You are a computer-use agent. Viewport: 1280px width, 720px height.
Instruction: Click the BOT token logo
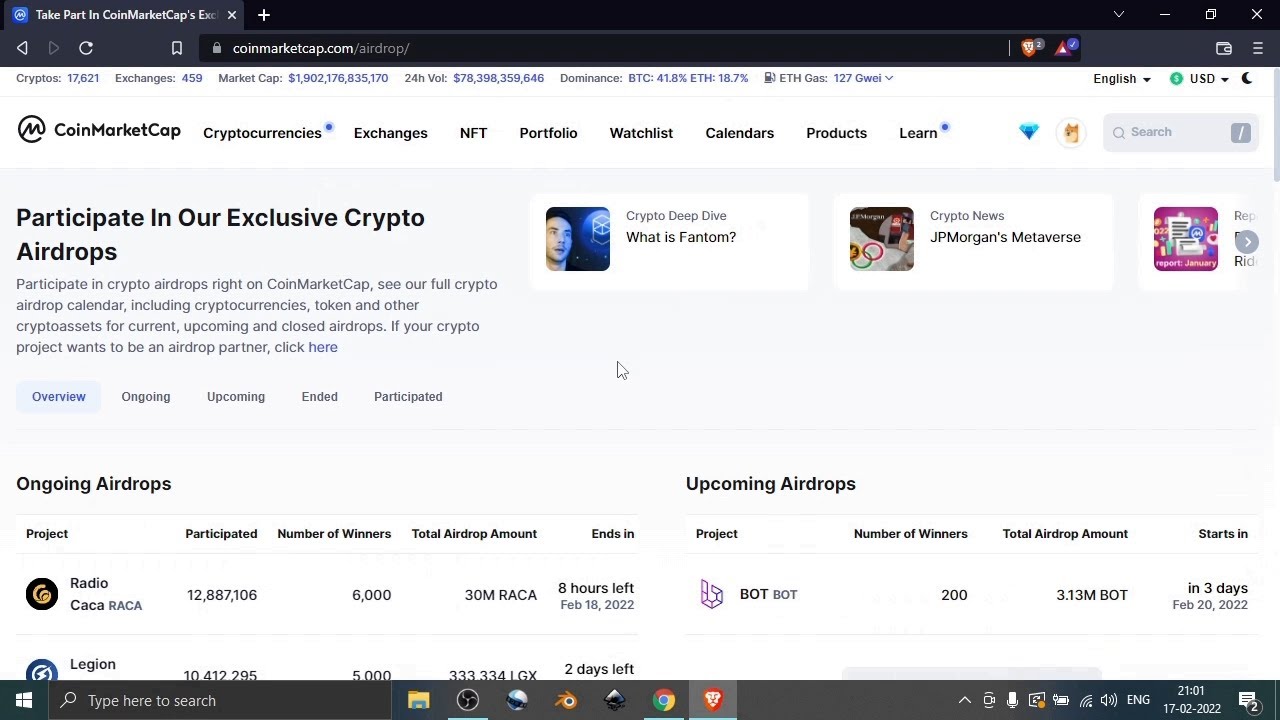tap(712, 594)
